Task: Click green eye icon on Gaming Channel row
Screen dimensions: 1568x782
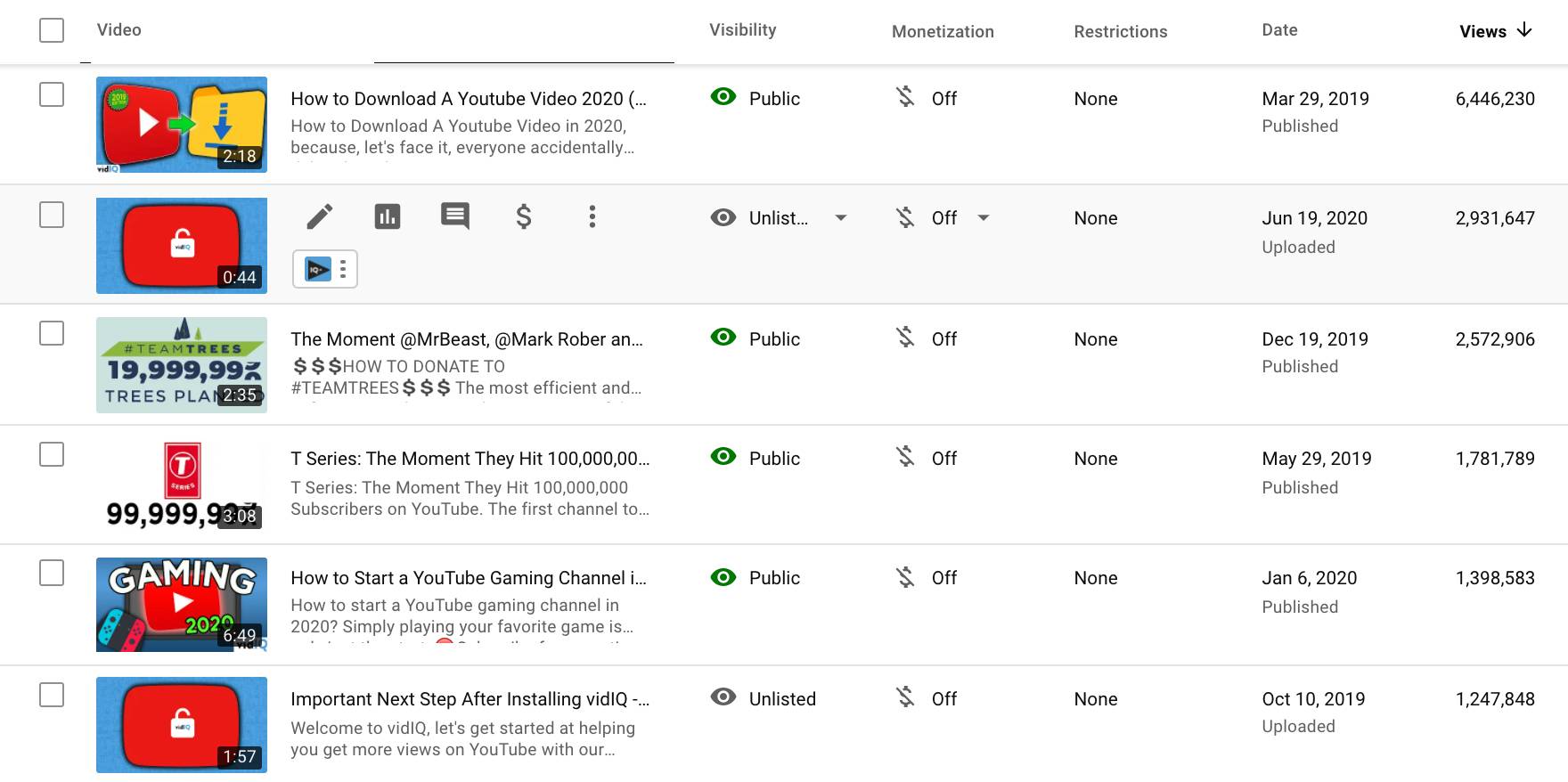Action: 723,577
